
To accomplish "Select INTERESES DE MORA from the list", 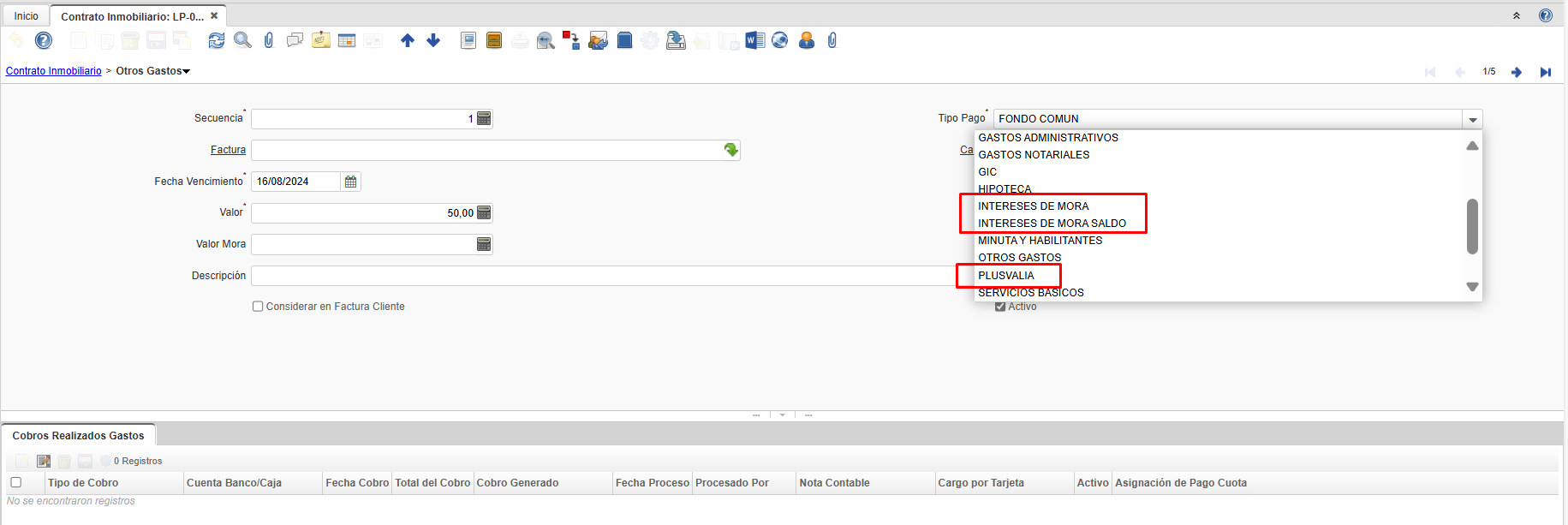I will click(x=1033, y=206).
